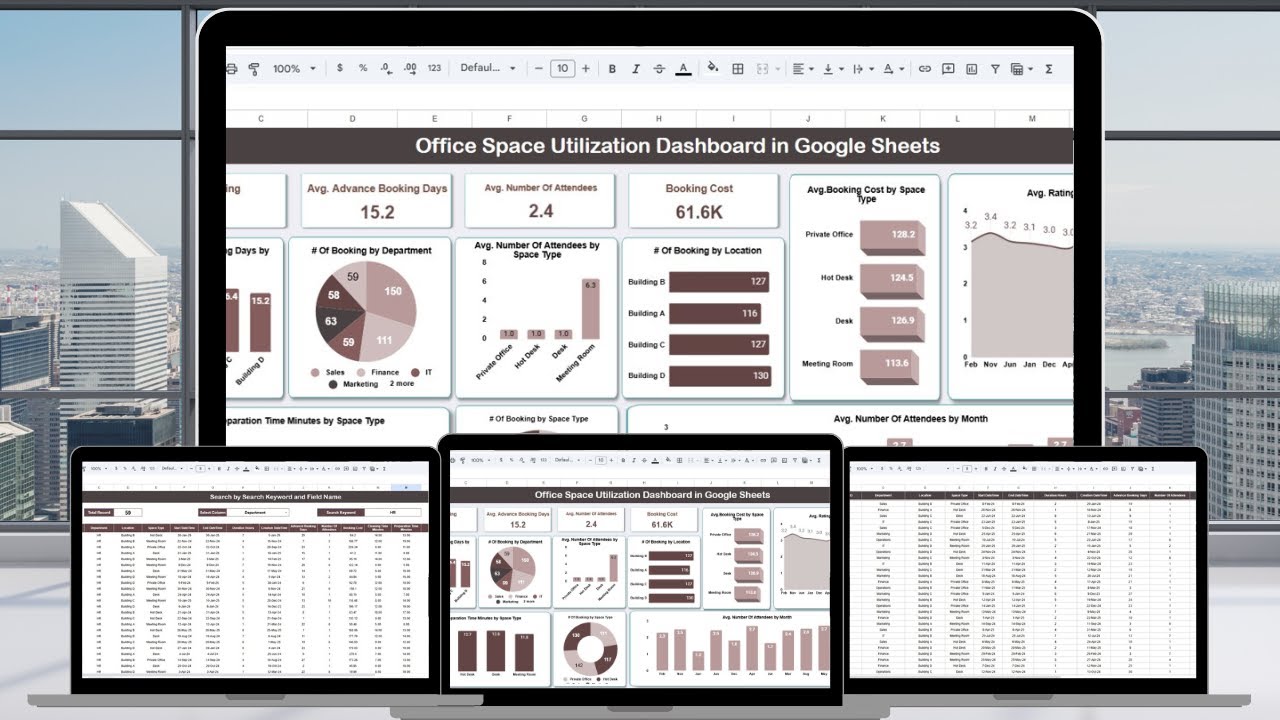Toggle italic formatting in main toolbar

tap(635, 69)
